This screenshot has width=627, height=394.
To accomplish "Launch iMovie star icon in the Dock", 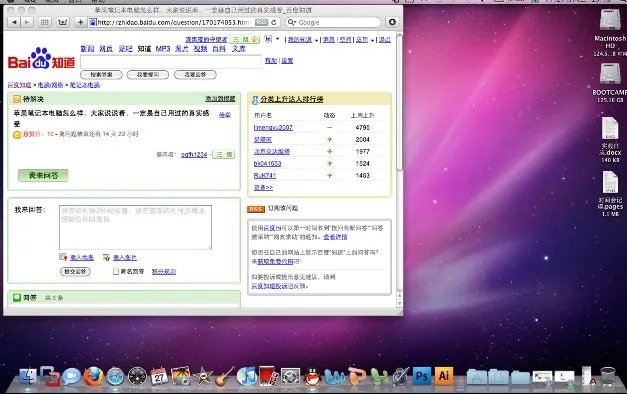I will 203,376.
